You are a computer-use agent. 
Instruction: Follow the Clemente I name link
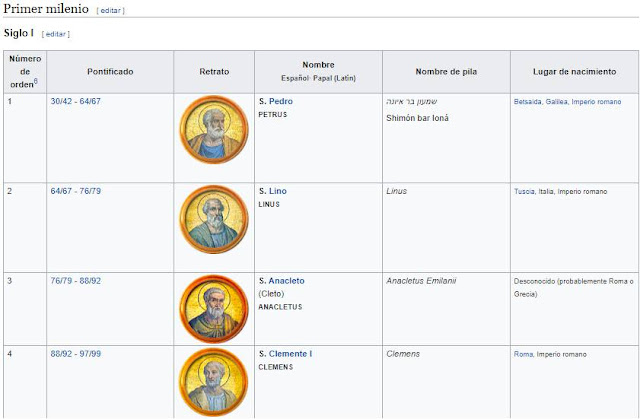point(290,354)
